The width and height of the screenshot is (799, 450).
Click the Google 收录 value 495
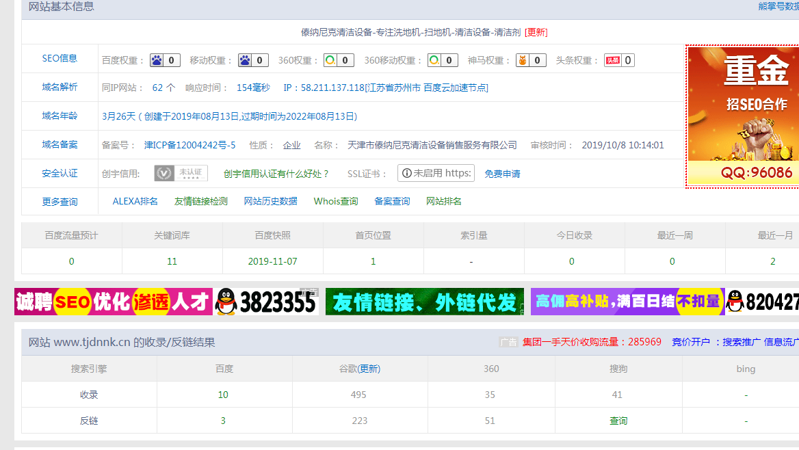click(x=358, y=395)
